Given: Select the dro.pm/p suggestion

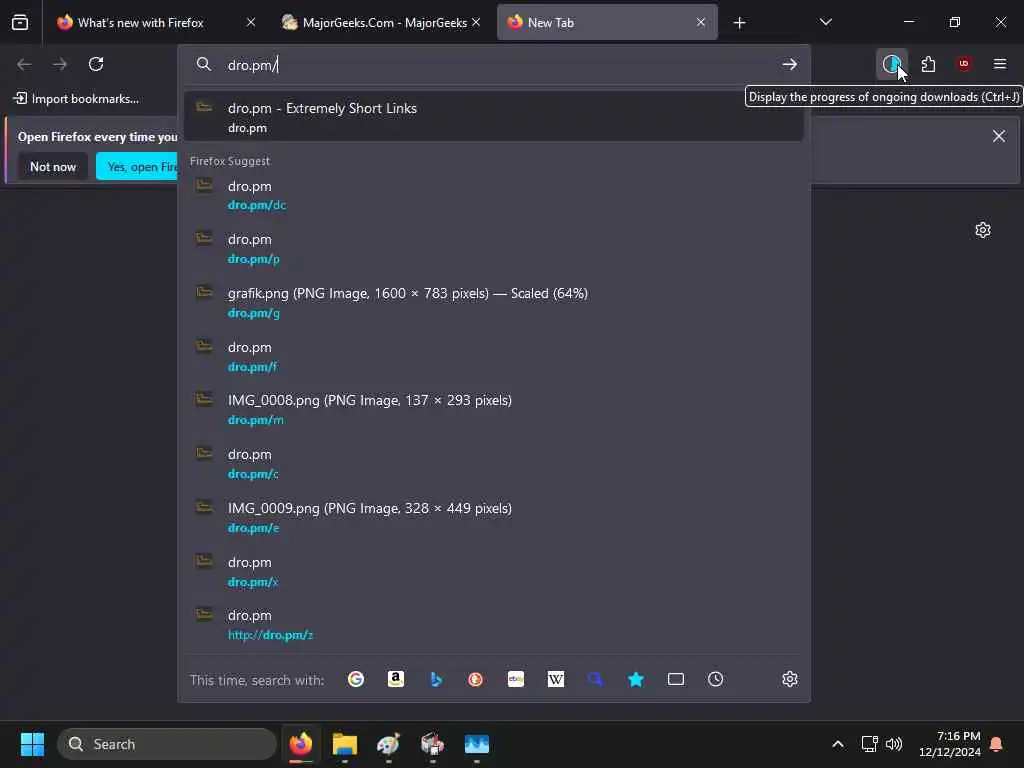Looking at the screenshot, I should 493,248.
